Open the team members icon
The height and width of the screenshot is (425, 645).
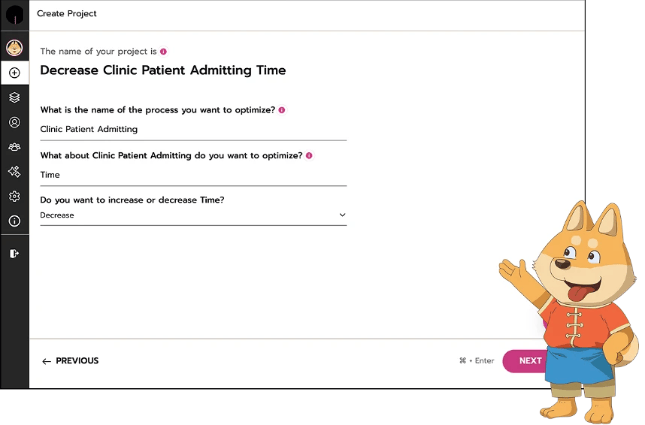click(x=14, y=147)
